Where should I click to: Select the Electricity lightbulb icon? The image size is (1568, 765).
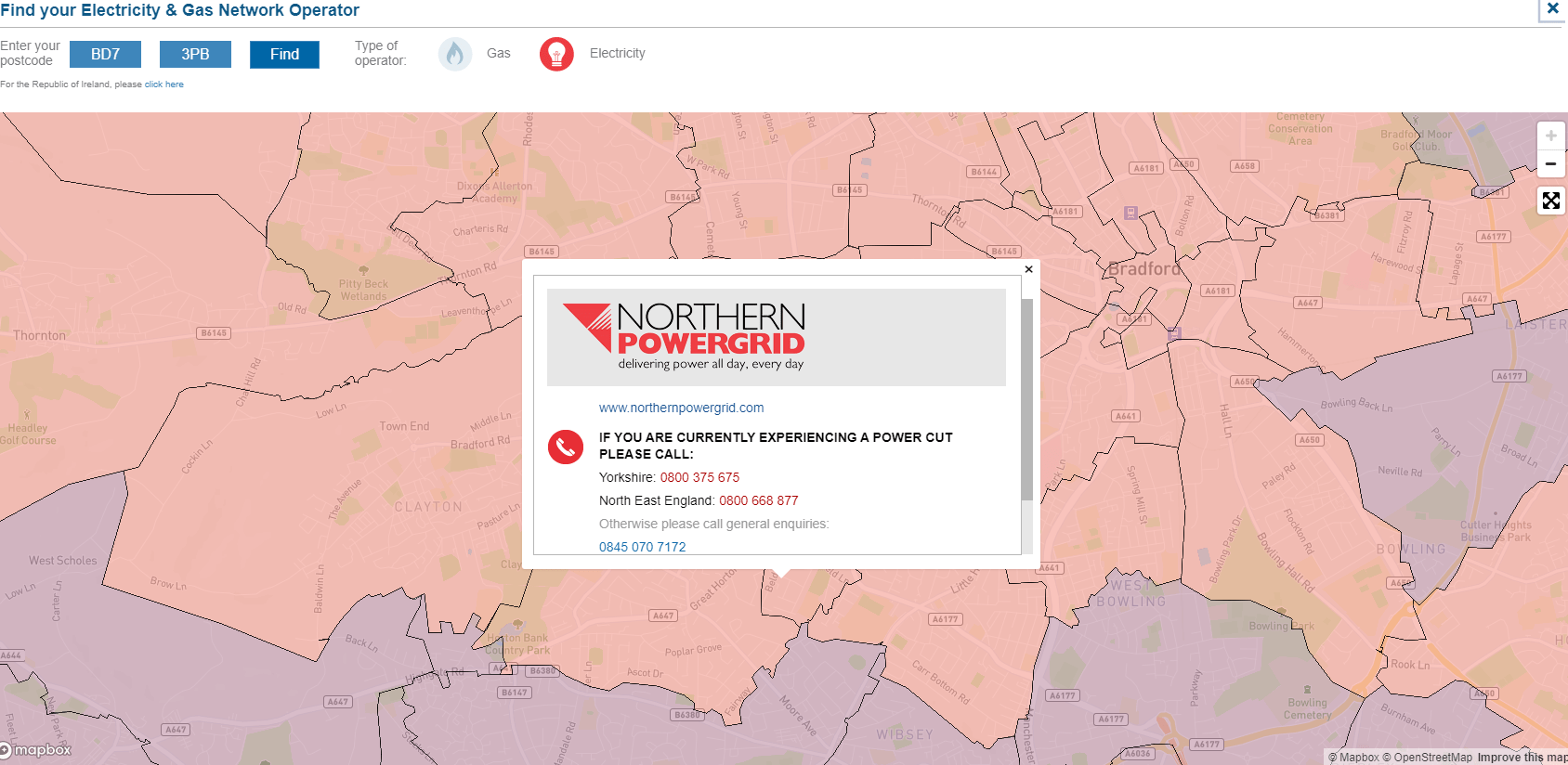click(556, 54)
